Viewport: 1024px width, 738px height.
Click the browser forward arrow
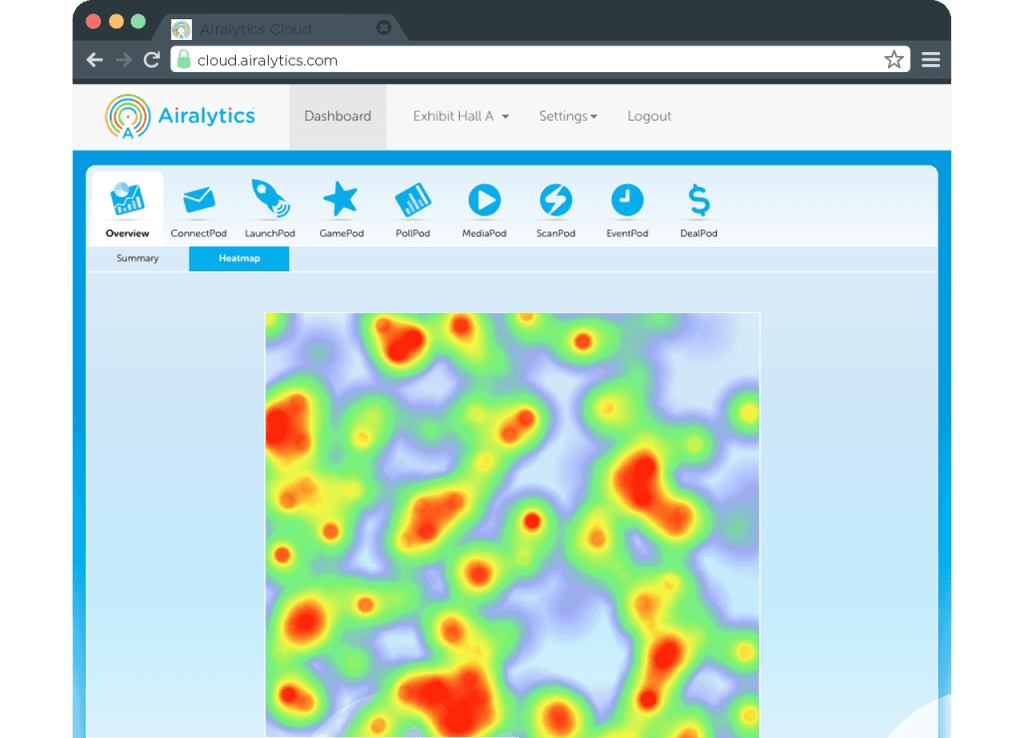tap(123, 60)
